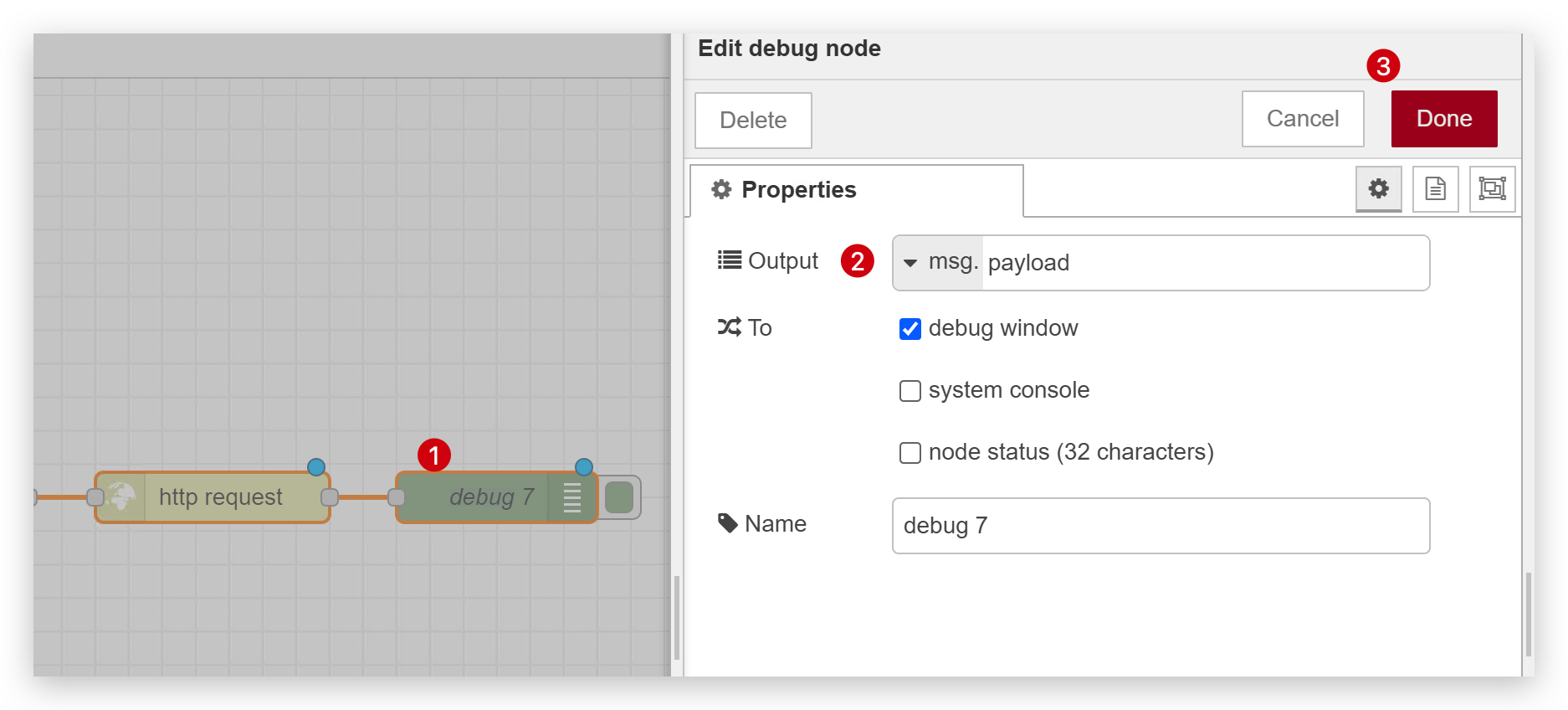Click the http request node output port
1568x710 pixels.
point(330,497)
